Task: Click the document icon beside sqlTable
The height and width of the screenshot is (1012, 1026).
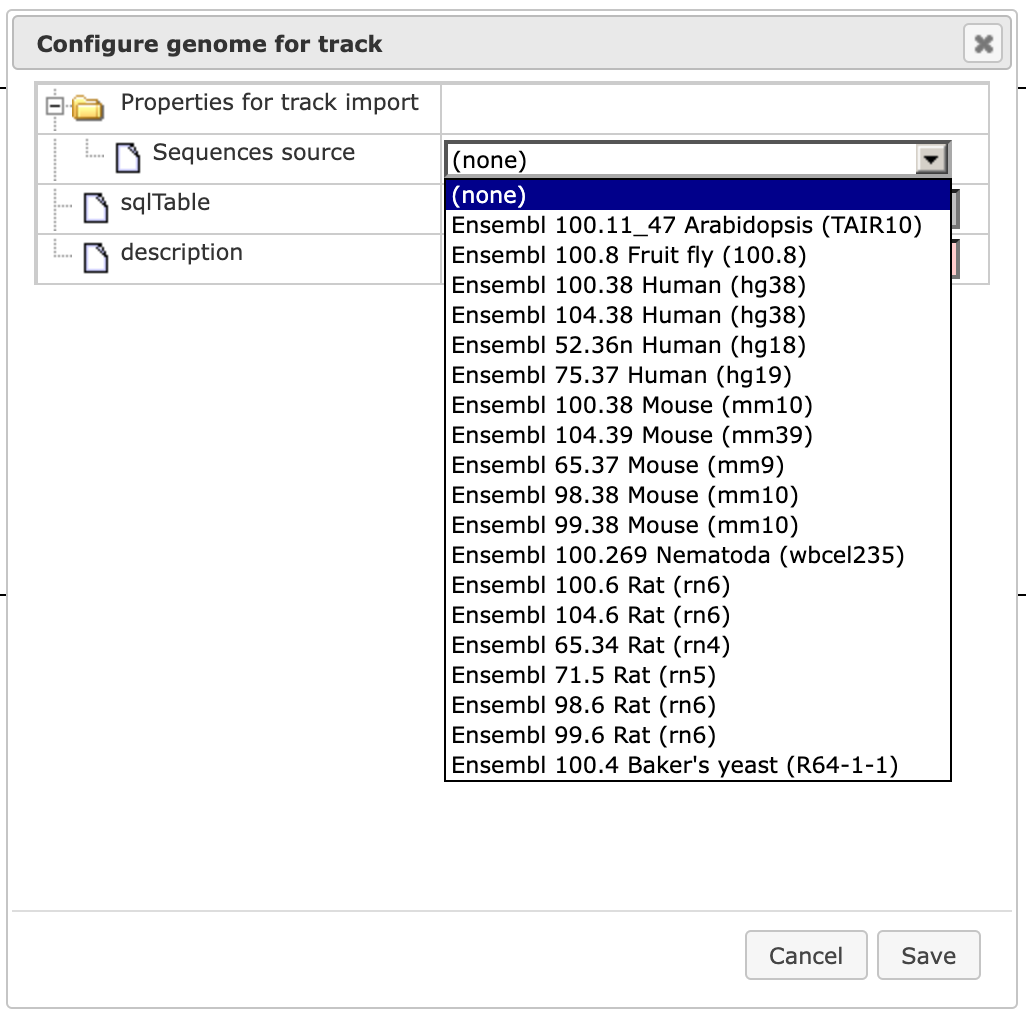Action: (x=96, y=208)
